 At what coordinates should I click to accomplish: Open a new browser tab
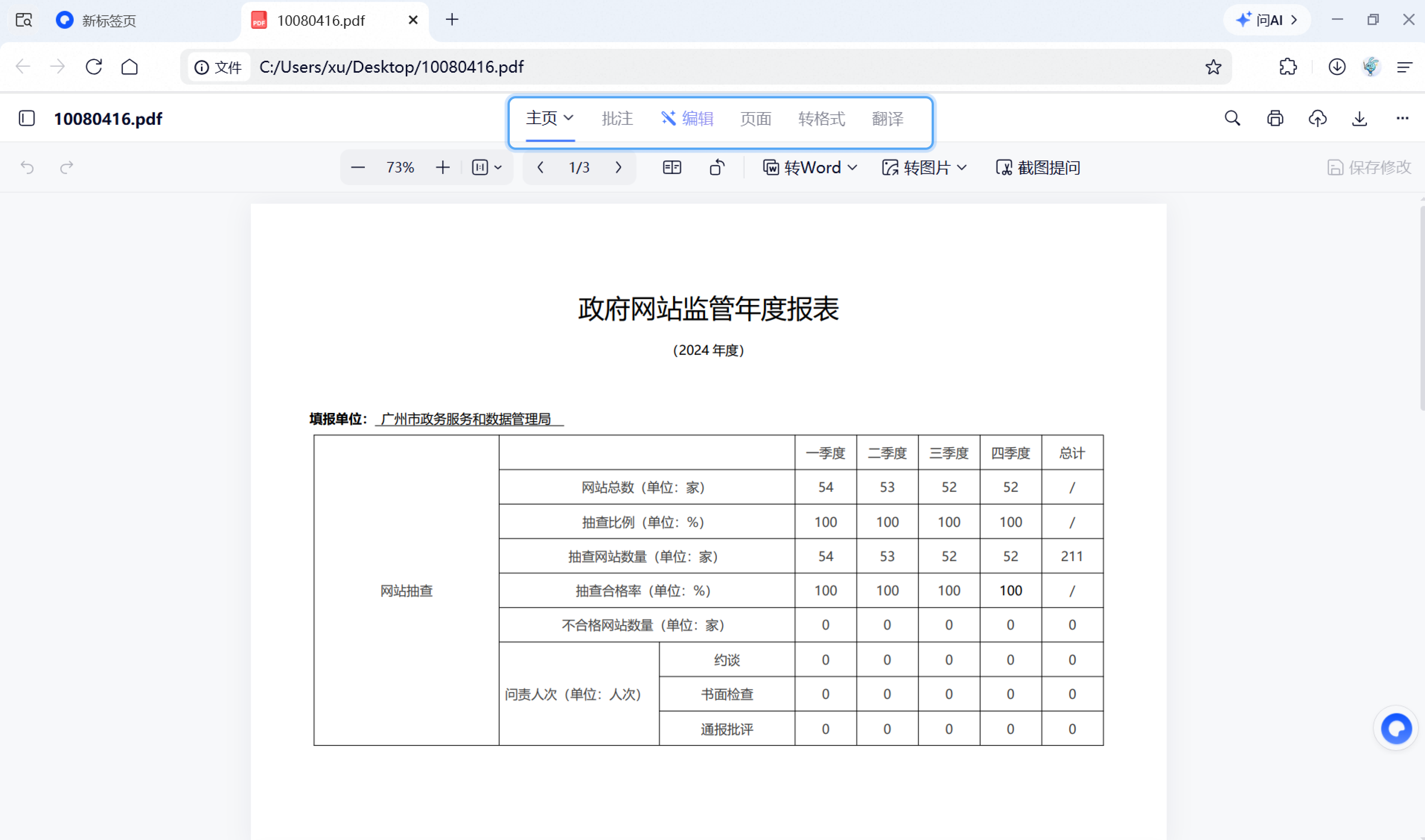[x=452, y=20]
